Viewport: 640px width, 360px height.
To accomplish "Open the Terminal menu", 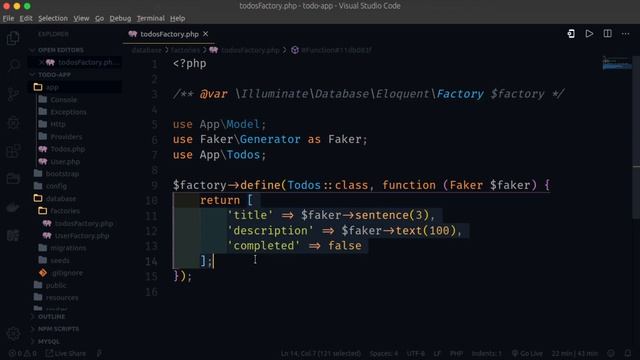I will (151, 18).
